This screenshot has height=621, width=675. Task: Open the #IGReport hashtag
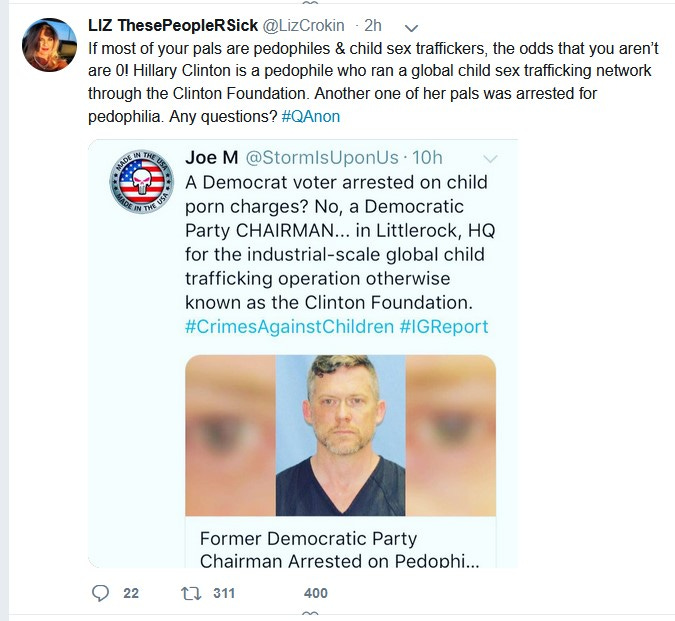pyautogui.click(x=444, y=327)
